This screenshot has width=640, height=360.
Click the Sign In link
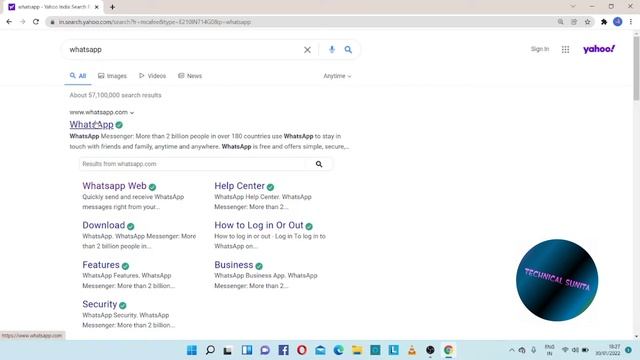[x=540, y=49]
